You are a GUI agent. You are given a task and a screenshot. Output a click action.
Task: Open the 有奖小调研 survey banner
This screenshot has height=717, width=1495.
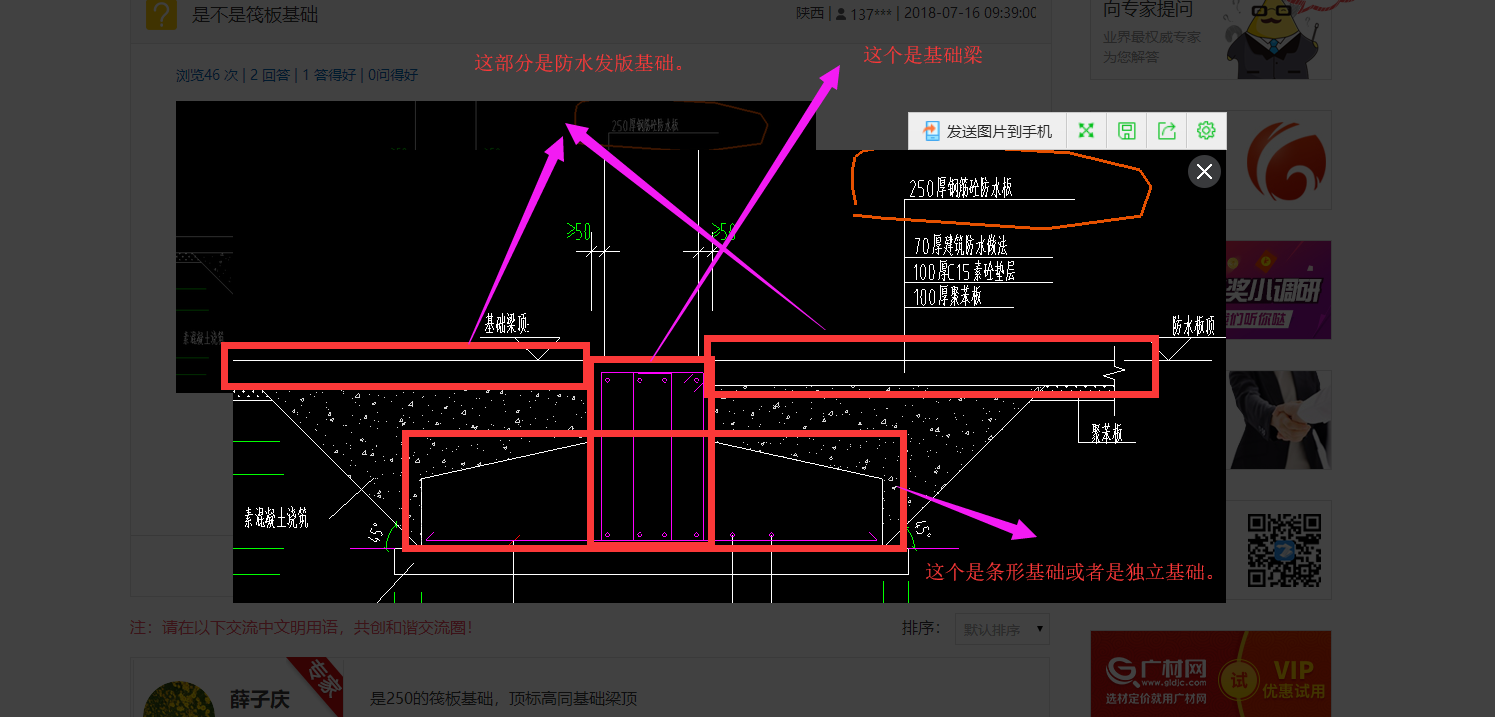click(1279, 290)
